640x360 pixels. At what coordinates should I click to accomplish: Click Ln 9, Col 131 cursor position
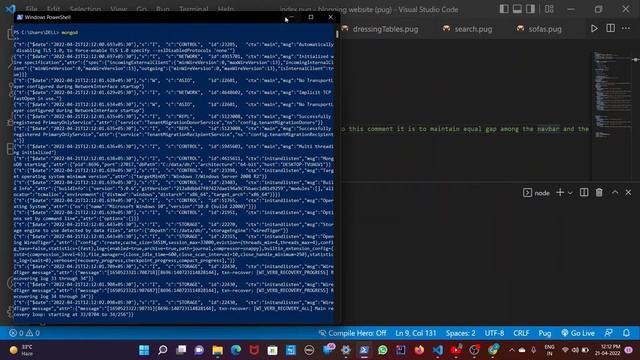point(416,333)
